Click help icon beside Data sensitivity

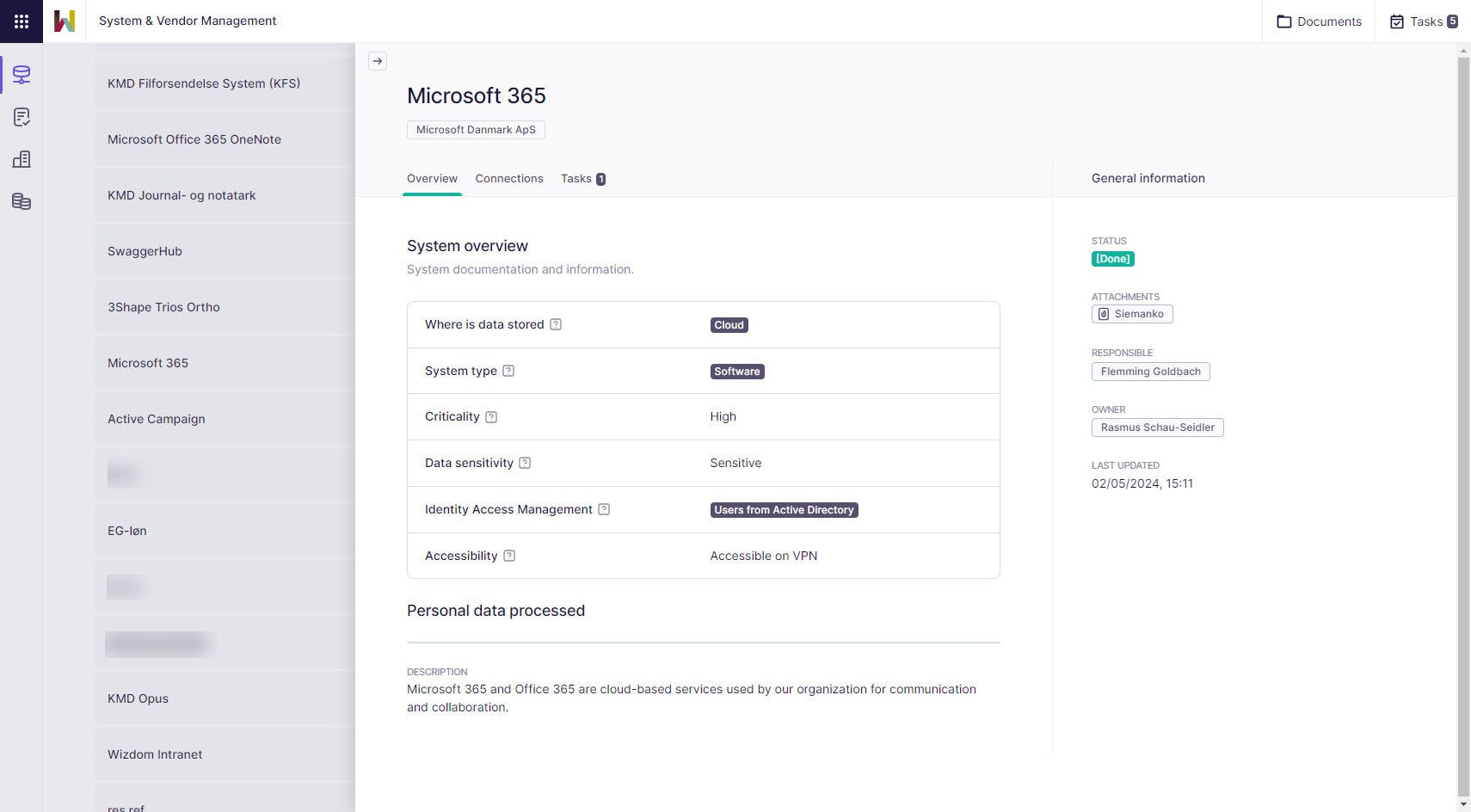(x=525, y=463)
